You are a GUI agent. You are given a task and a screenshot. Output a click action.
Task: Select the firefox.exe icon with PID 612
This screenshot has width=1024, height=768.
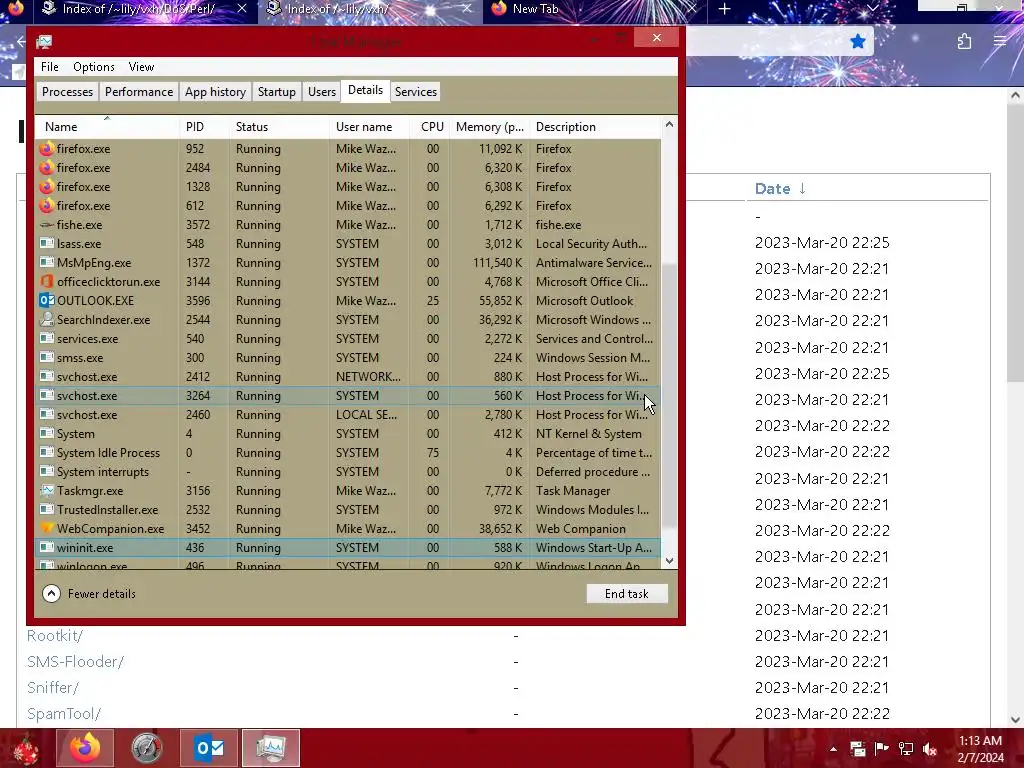coord(46,206)
